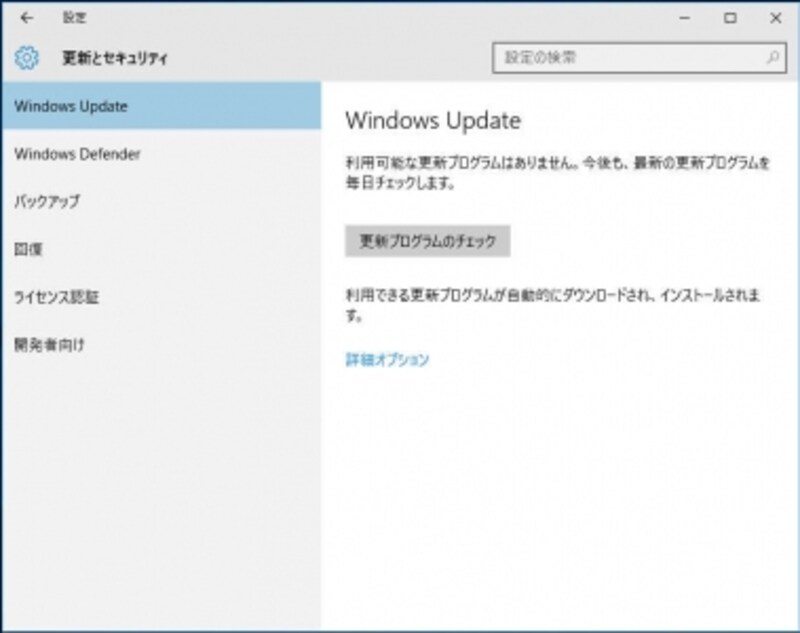This screenshot has width=800, height=633.
Task: Open the ライセンス認証 section
Action: coord(162,297)
